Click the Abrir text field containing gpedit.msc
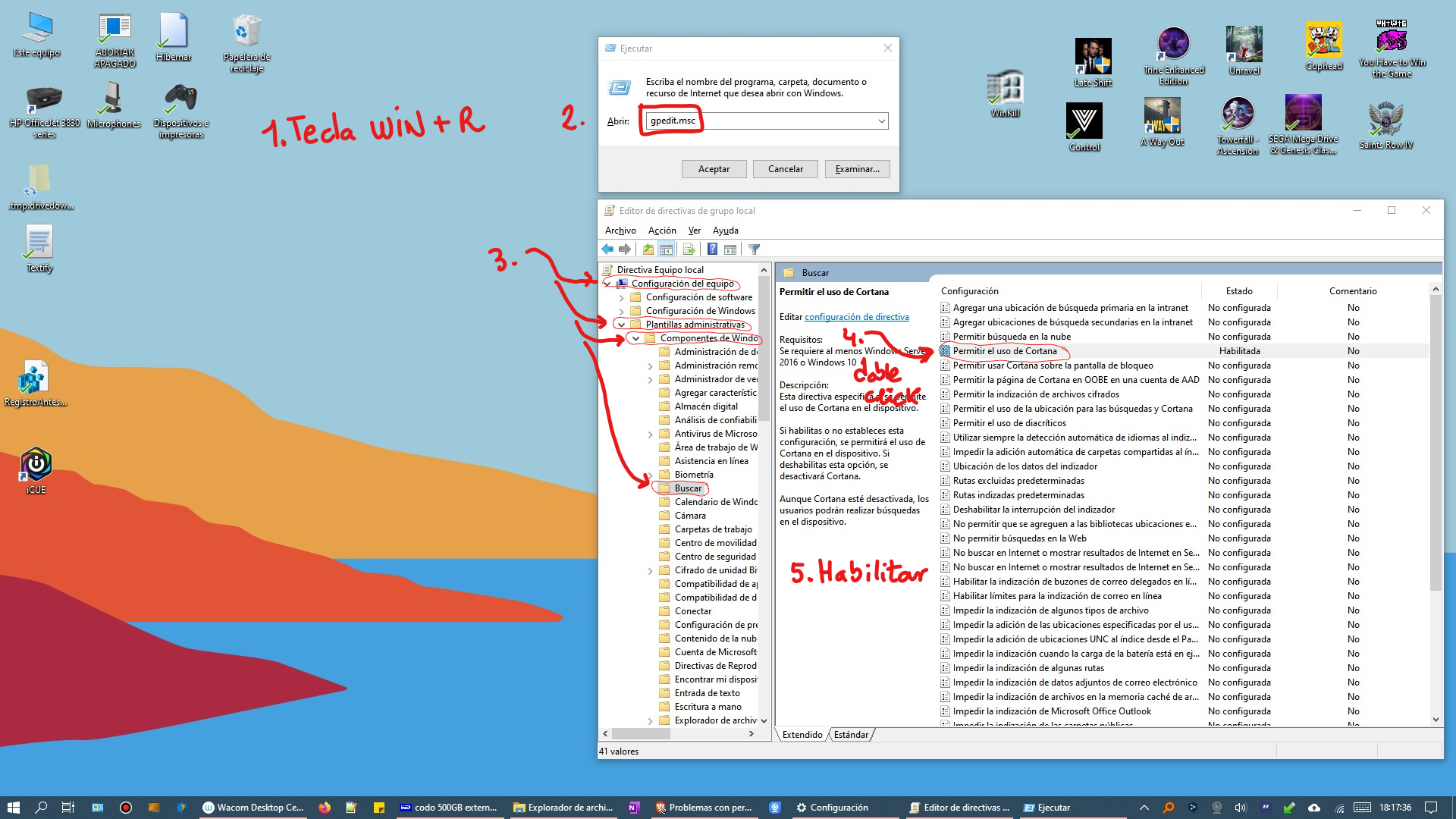 coord(758,121)
